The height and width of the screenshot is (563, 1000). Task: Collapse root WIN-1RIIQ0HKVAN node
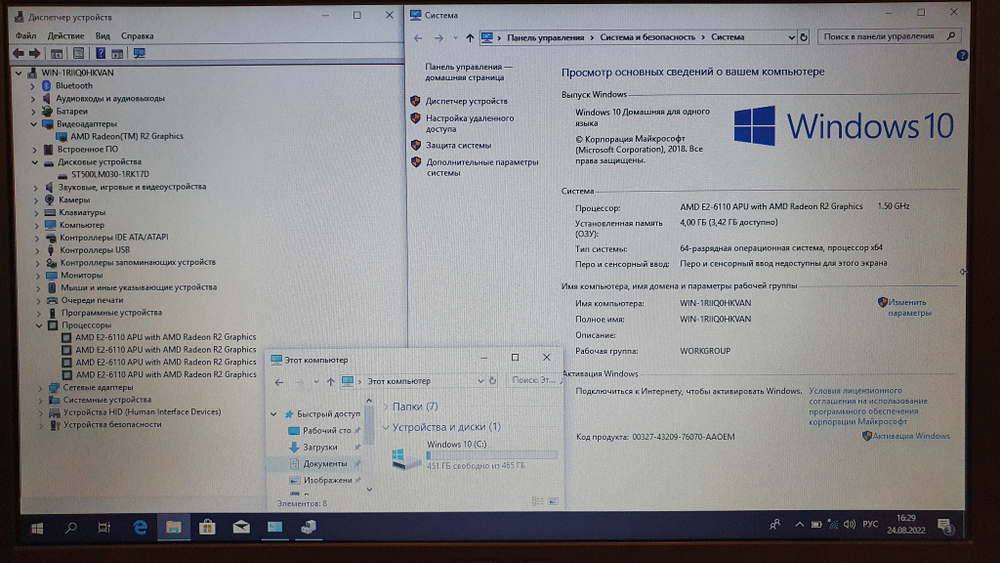coord(19,73)
